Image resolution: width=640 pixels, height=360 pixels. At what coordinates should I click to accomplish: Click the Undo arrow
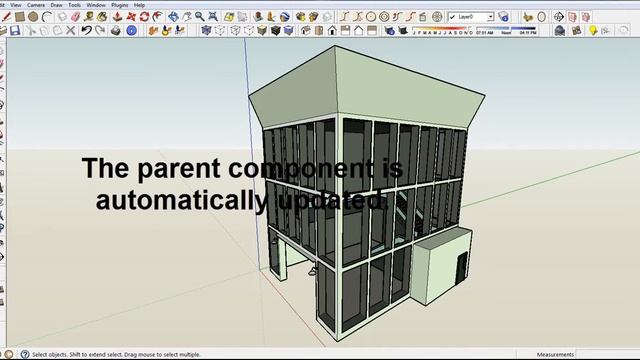click(86, 31)
